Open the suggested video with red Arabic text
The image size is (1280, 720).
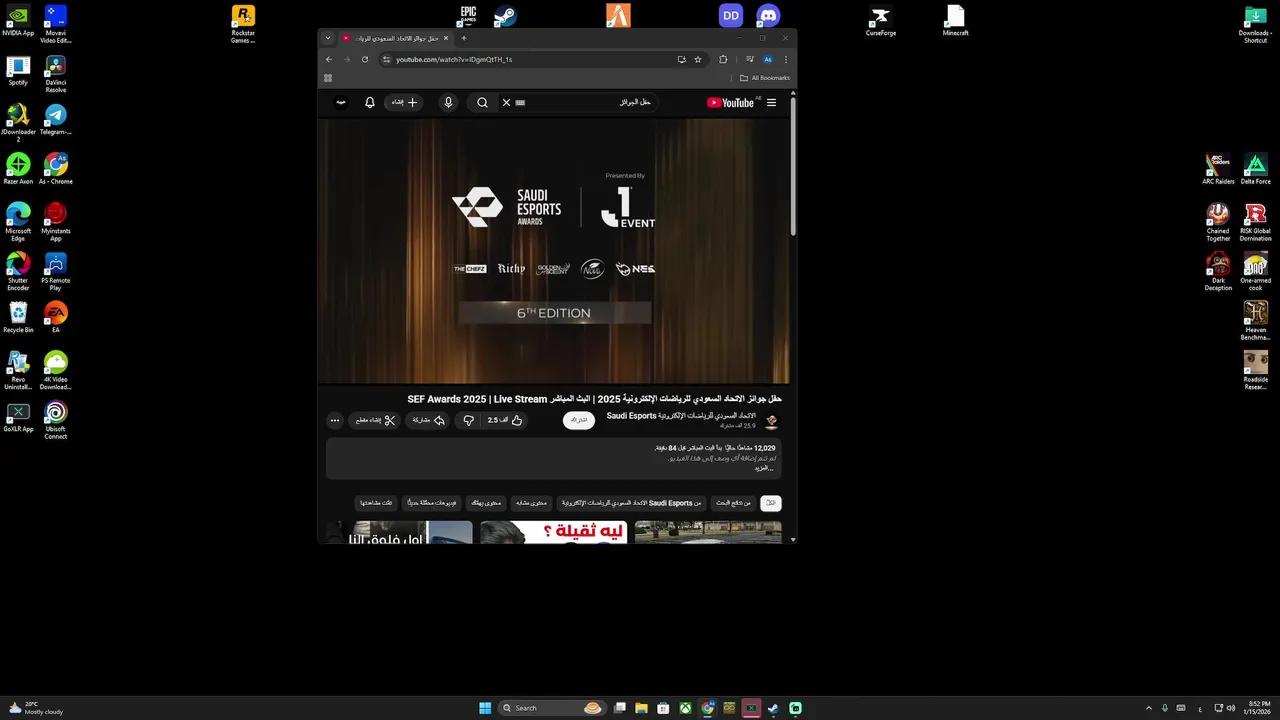click(x=553, y=532)
